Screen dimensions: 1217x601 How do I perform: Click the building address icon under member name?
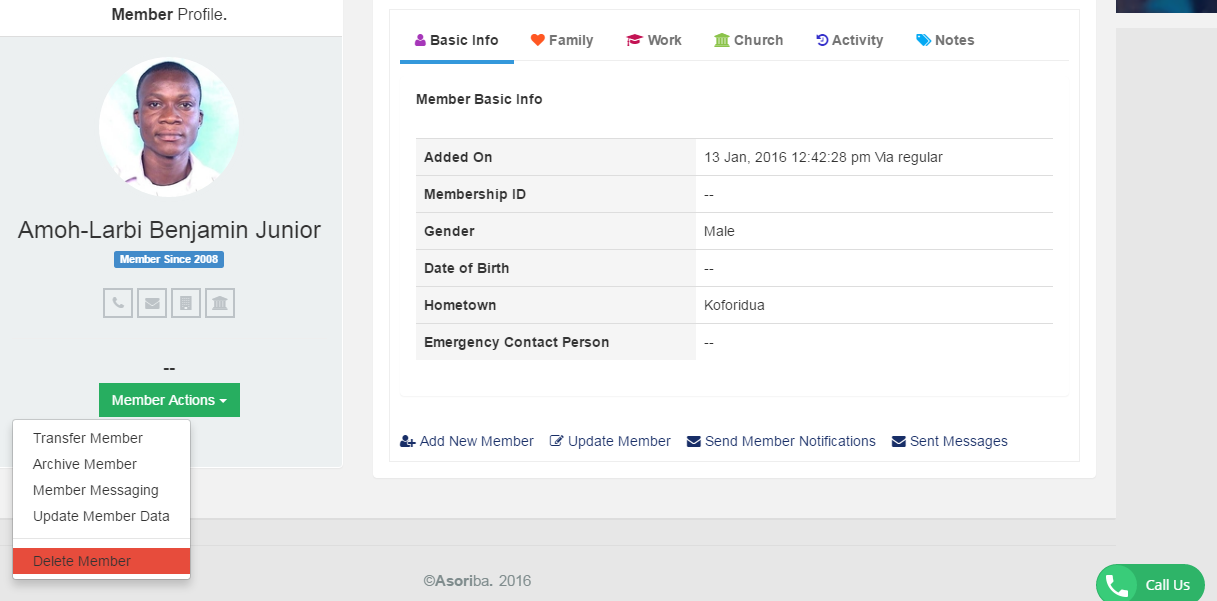[x=186, y=303]
